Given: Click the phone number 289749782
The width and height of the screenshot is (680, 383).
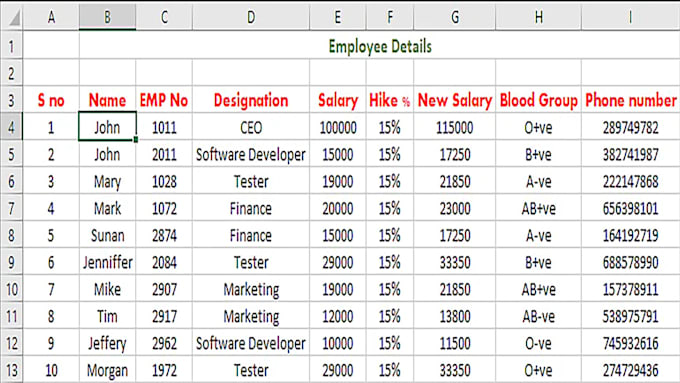Looking at the screenshot, I should [631, 127].
